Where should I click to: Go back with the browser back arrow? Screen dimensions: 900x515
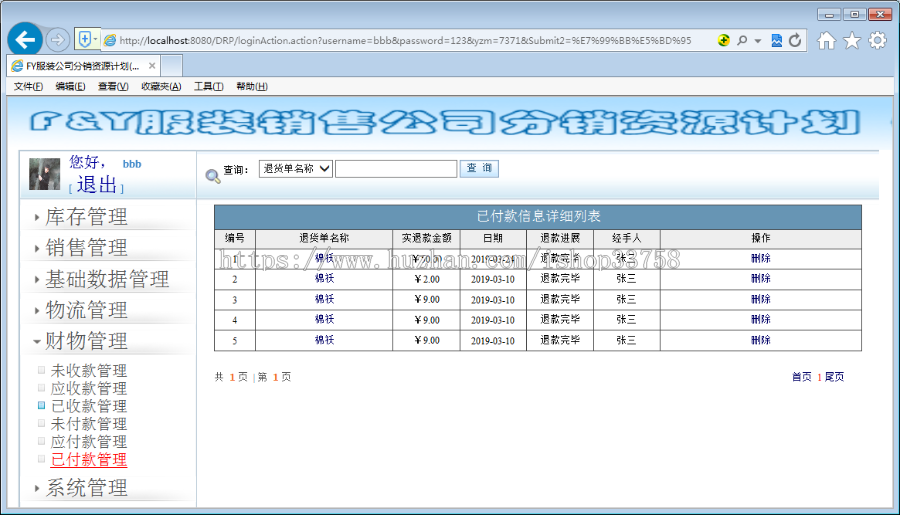point(25,40)
